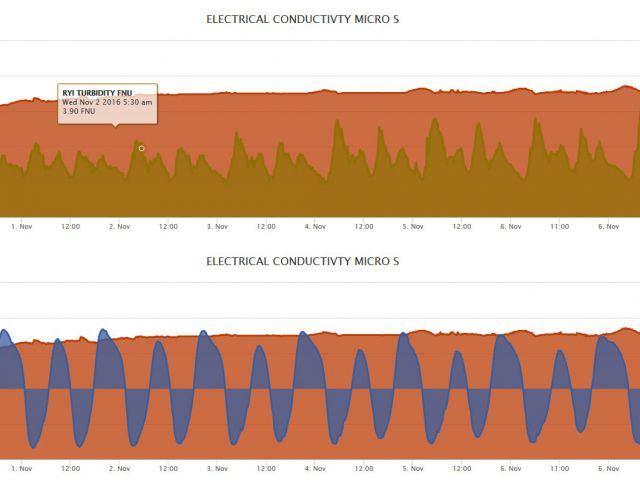640x480 pixels.
Task: Click the 3. Nov axis label under the turbidity chart
Action: 217,226
